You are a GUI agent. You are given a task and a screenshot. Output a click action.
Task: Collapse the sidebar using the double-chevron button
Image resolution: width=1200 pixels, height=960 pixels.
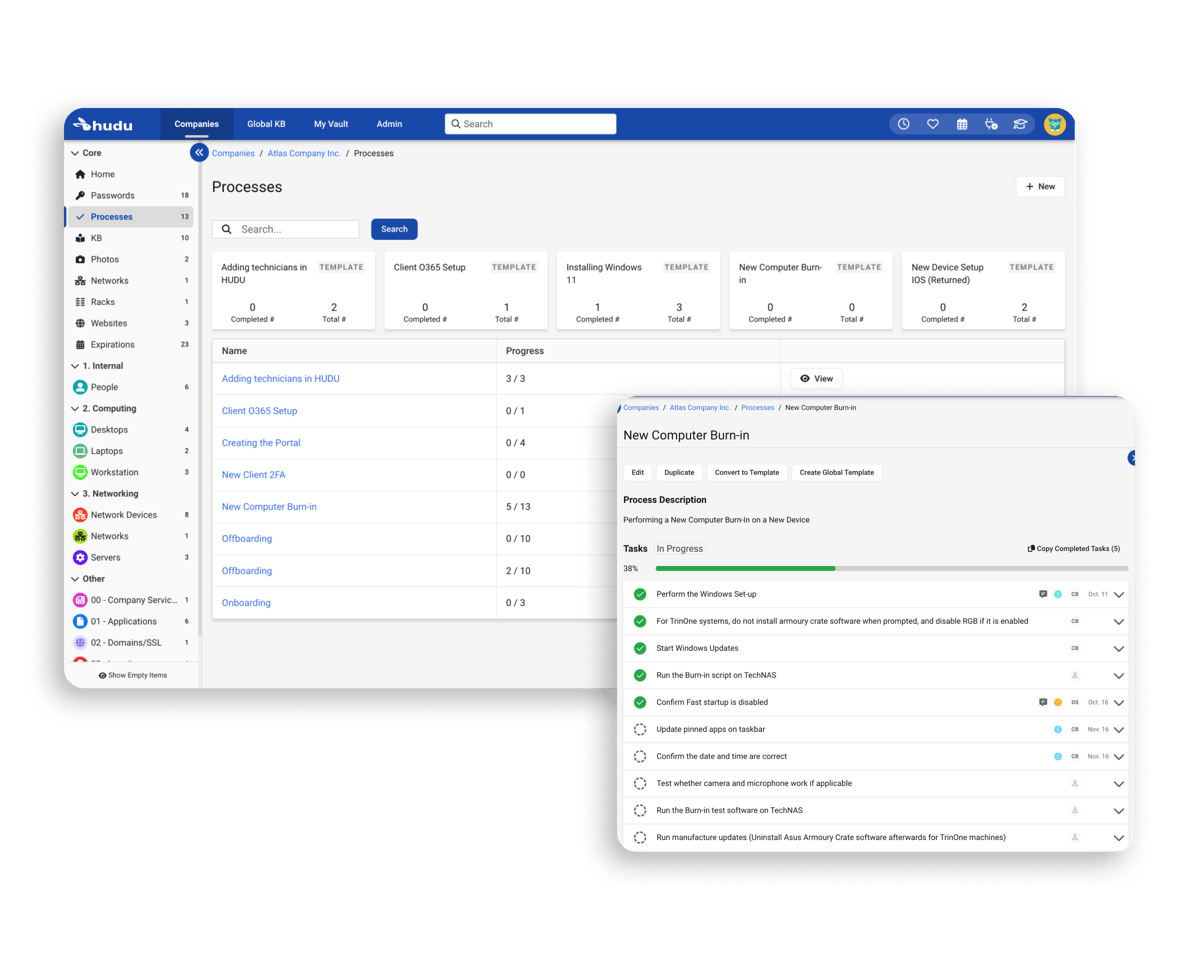click(199, 152)
